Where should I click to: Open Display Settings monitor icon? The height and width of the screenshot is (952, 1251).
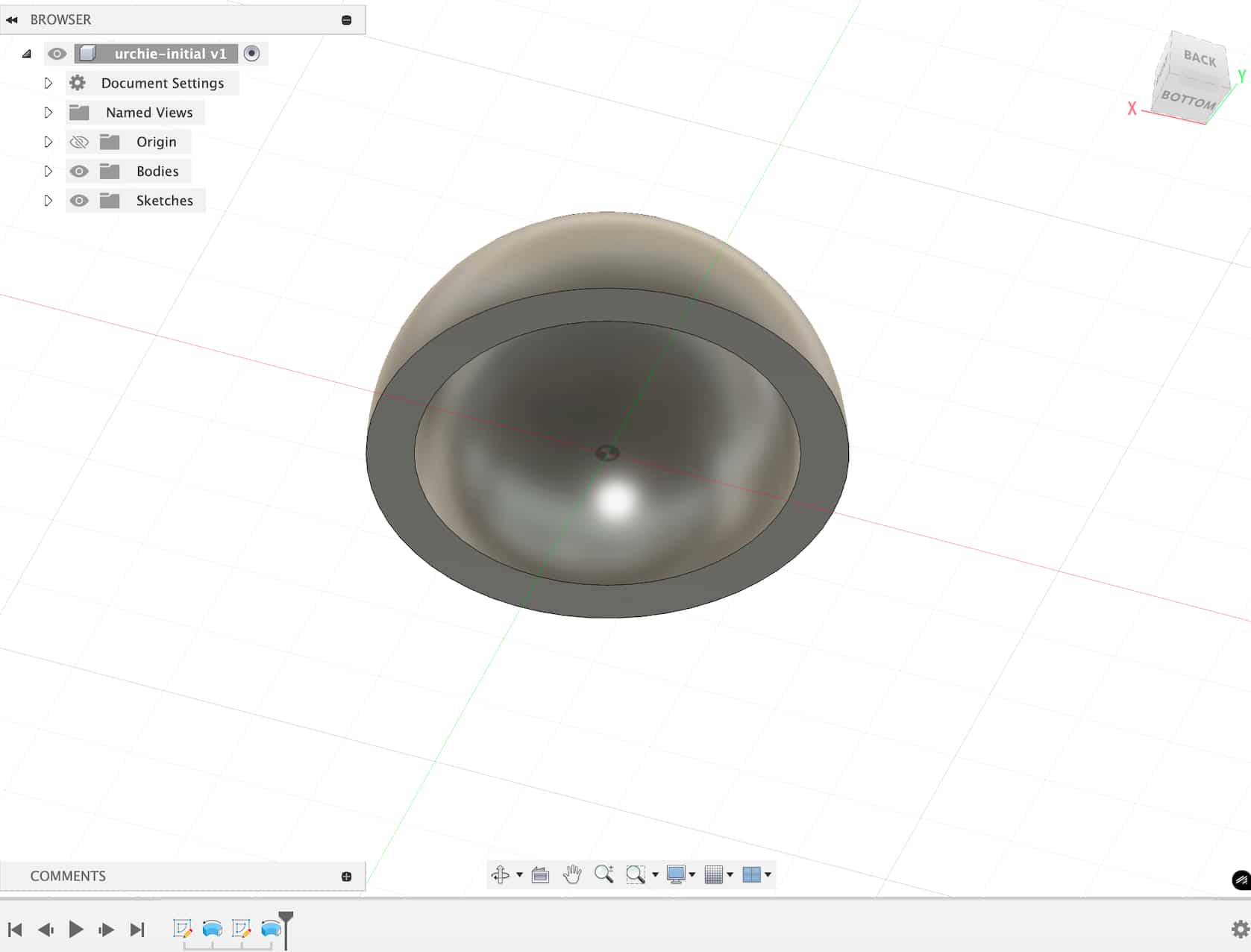[676, 874]
